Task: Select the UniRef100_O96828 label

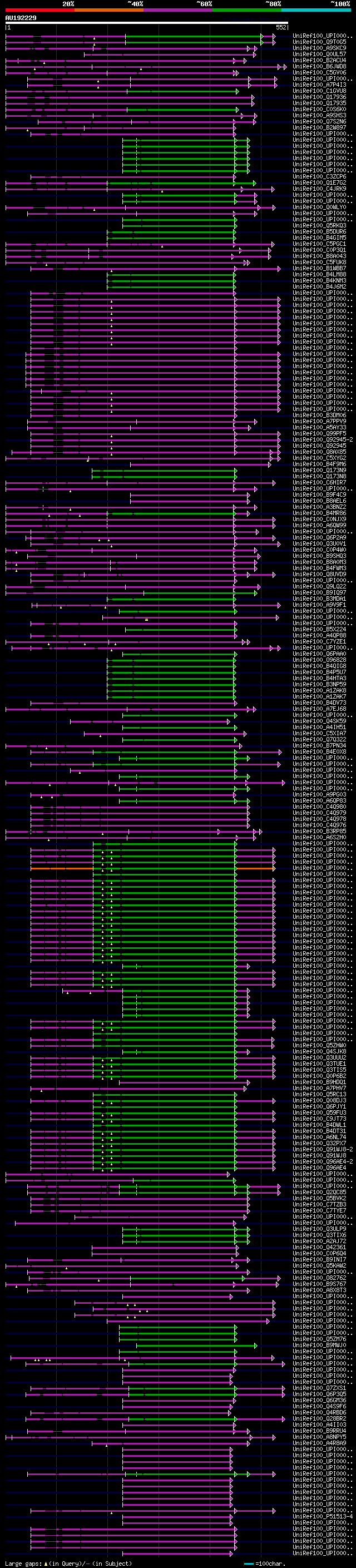Action: tap(319, 660)
